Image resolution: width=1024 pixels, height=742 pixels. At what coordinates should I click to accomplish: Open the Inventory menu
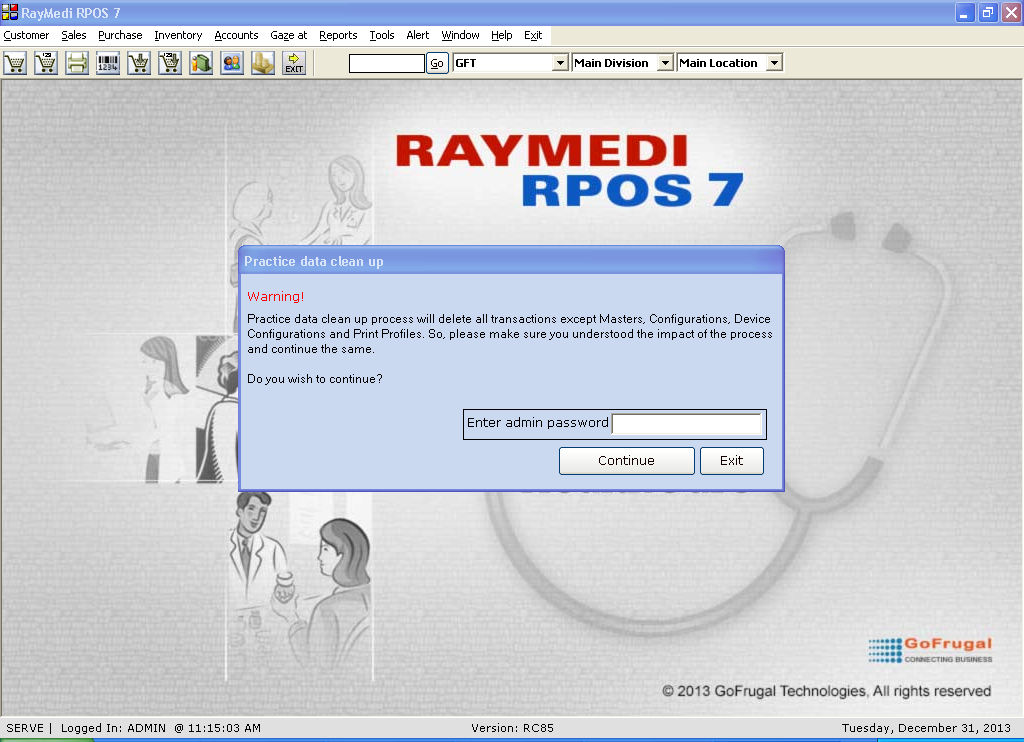coord(178,35)
